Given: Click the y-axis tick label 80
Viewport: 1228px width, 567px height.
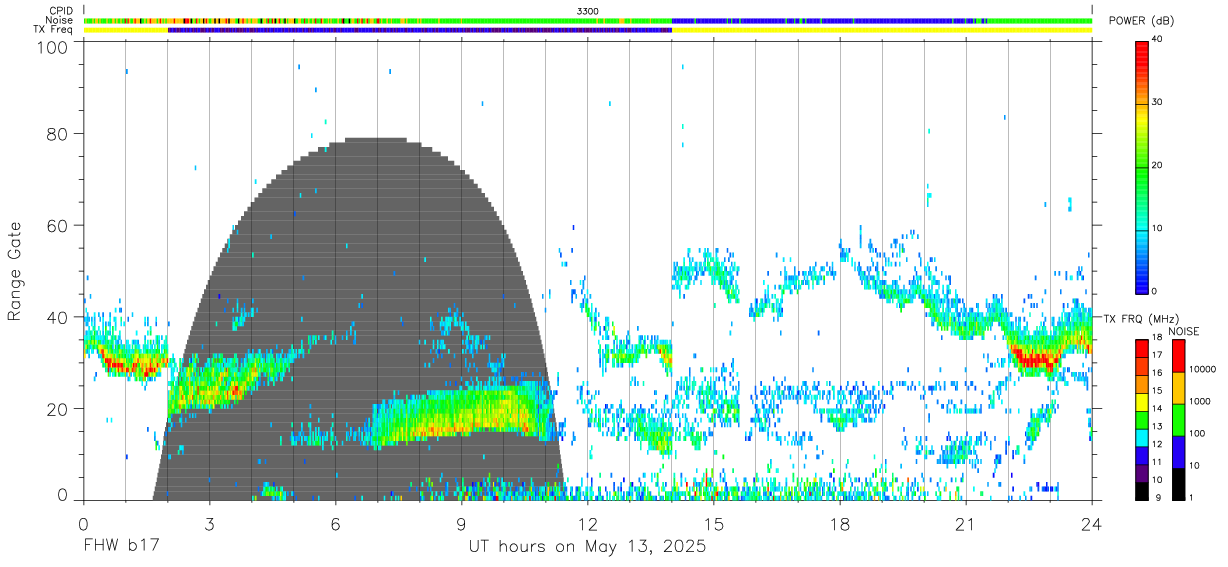Looking at the screenshot, I should (58, 133).
